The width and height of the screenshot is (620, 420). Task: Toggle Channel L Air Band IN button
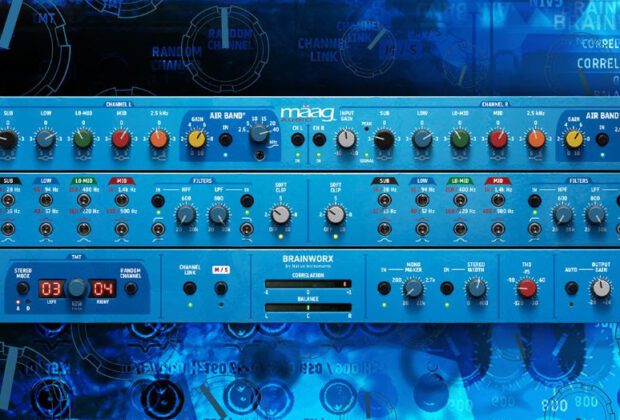[225, 140]
